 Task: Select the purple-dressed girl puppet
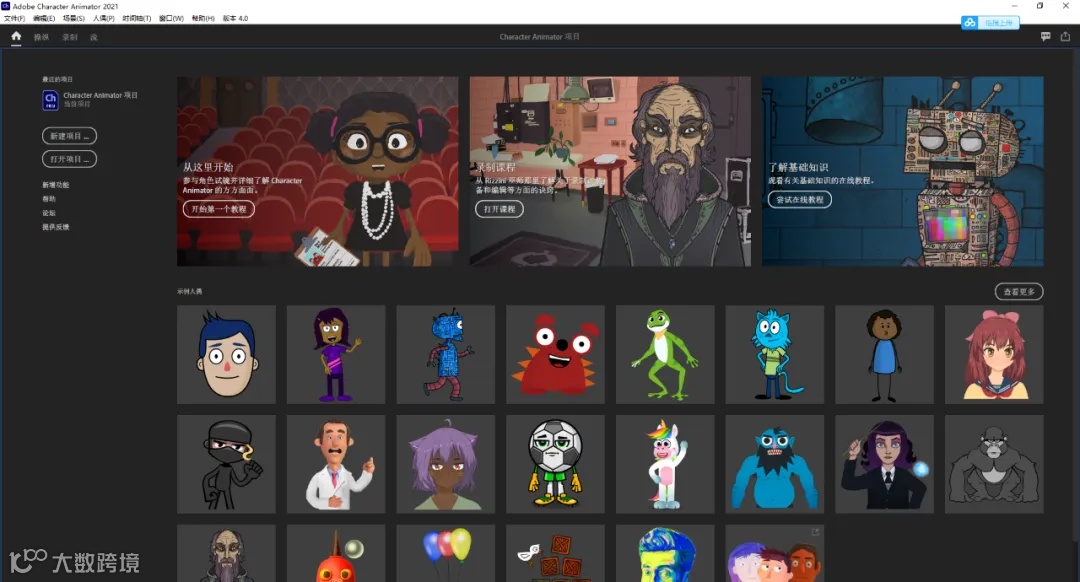click(x=336, y=354)
